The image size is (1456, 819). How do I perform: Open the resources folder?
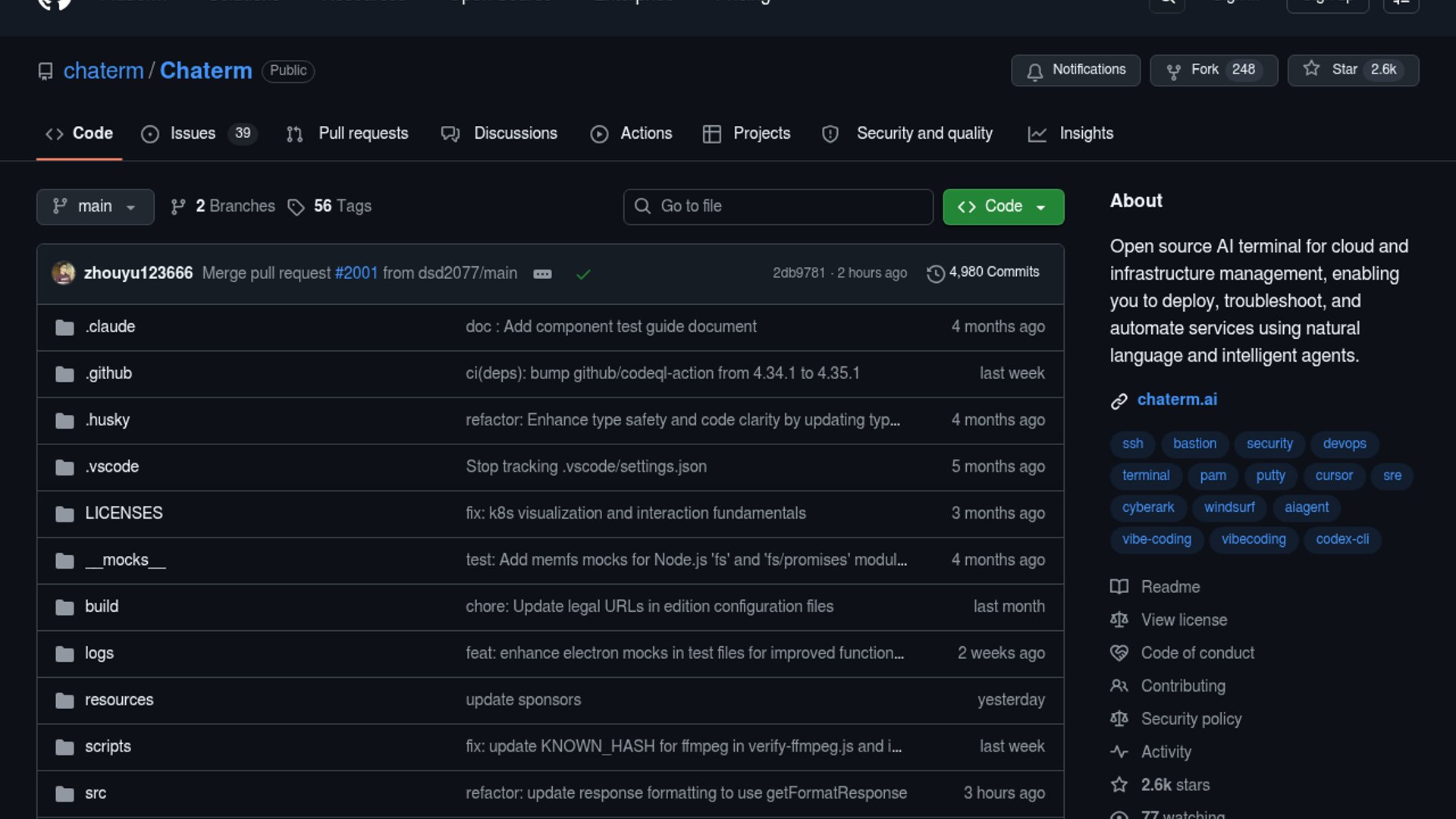click(119, 700)
